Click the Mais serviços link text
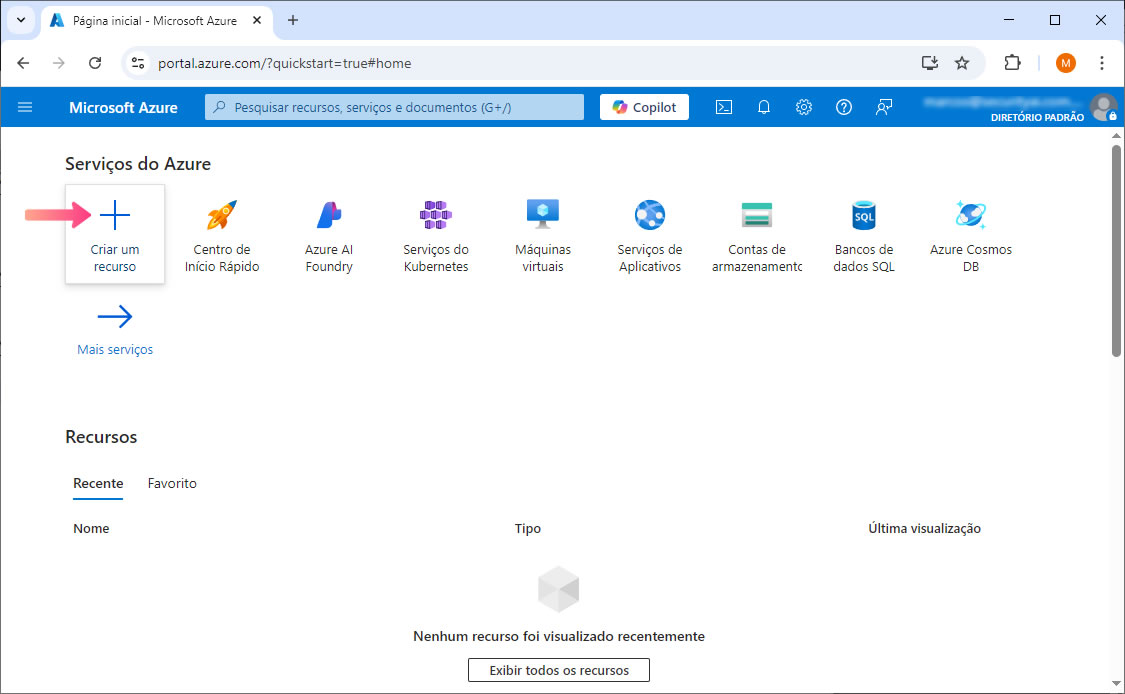Image resolution: width=1125 pixels, height=694 pixels. click(x=115, y=350)
